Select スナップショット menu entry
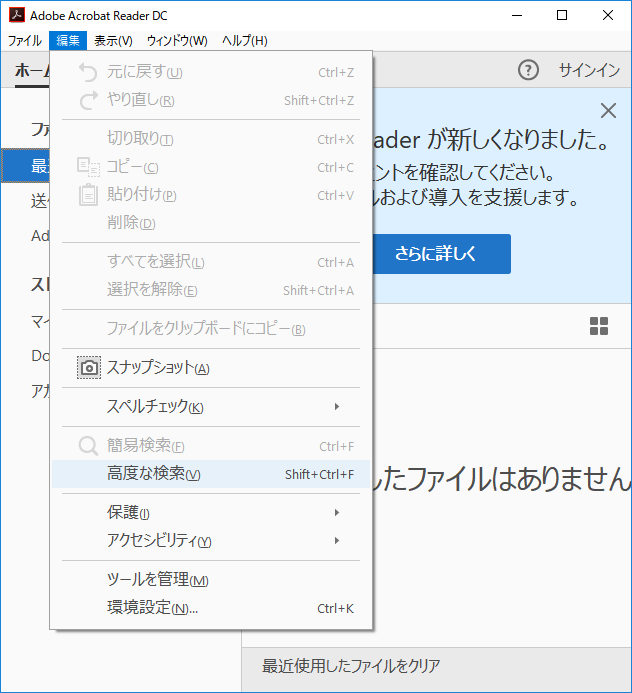Image resolution: width=632 pixels, height=693 pixels. [x=211, y=368]
